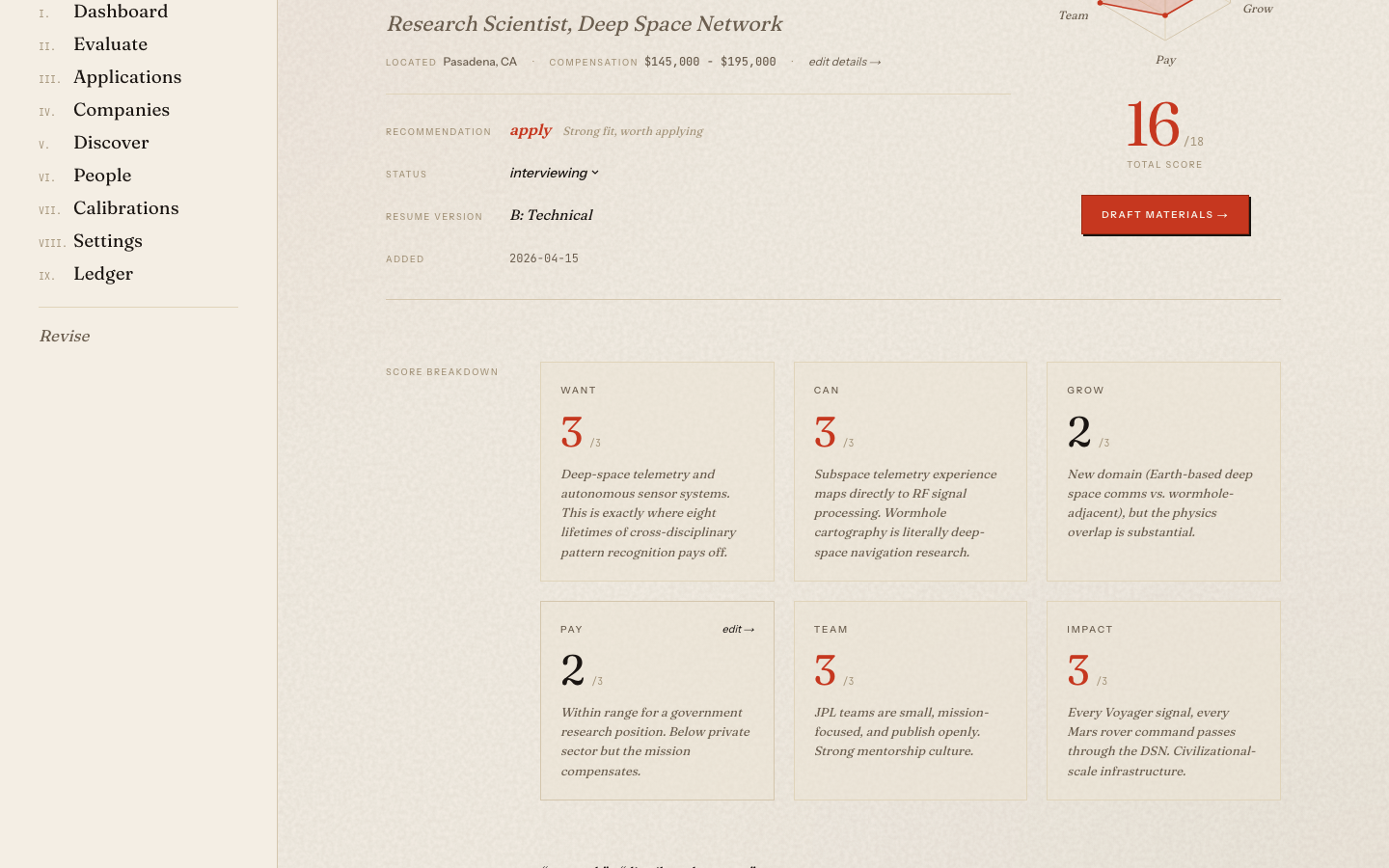Viewport: 1389px width, 868px height.
Task: Select People in the sidebar
Action: click(101, 176)
